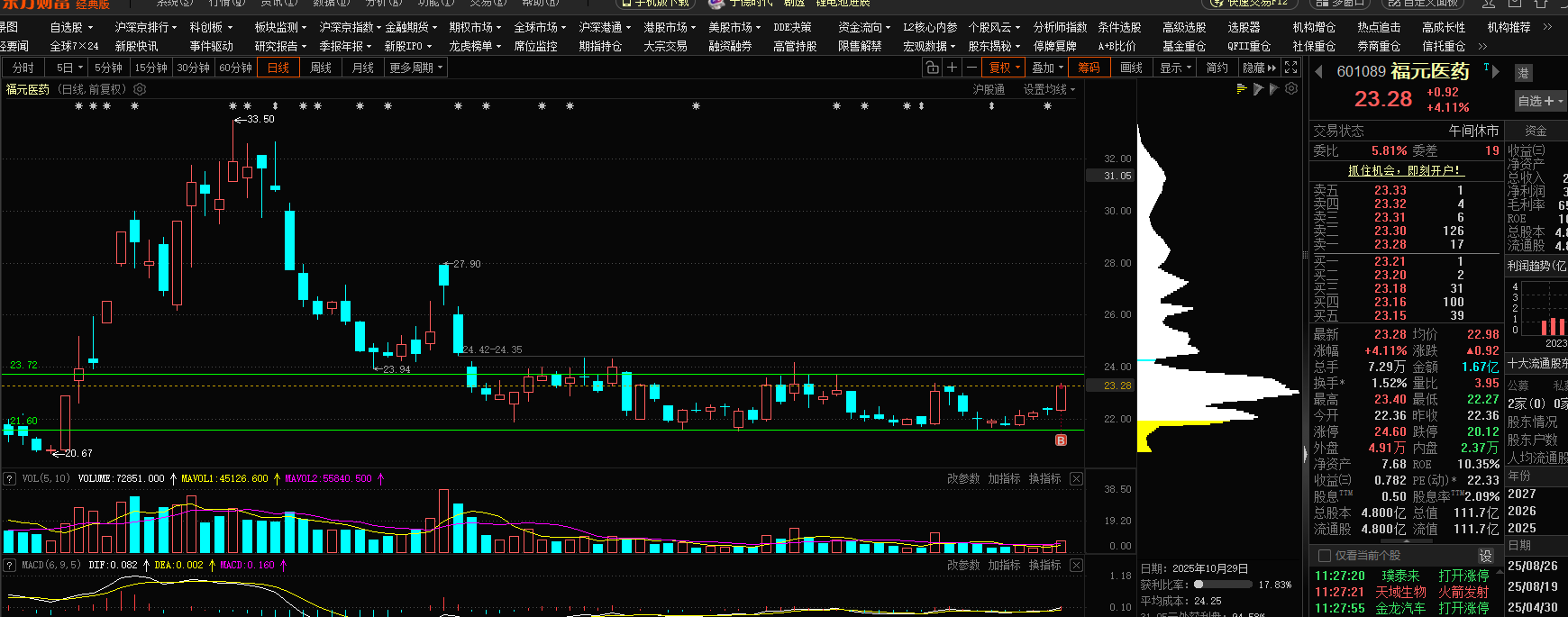Image resolution: width=1568 pixels, height=617 pixels.
Task: Click the 卖一 23.28 order row
Action: click(1406, 244)
